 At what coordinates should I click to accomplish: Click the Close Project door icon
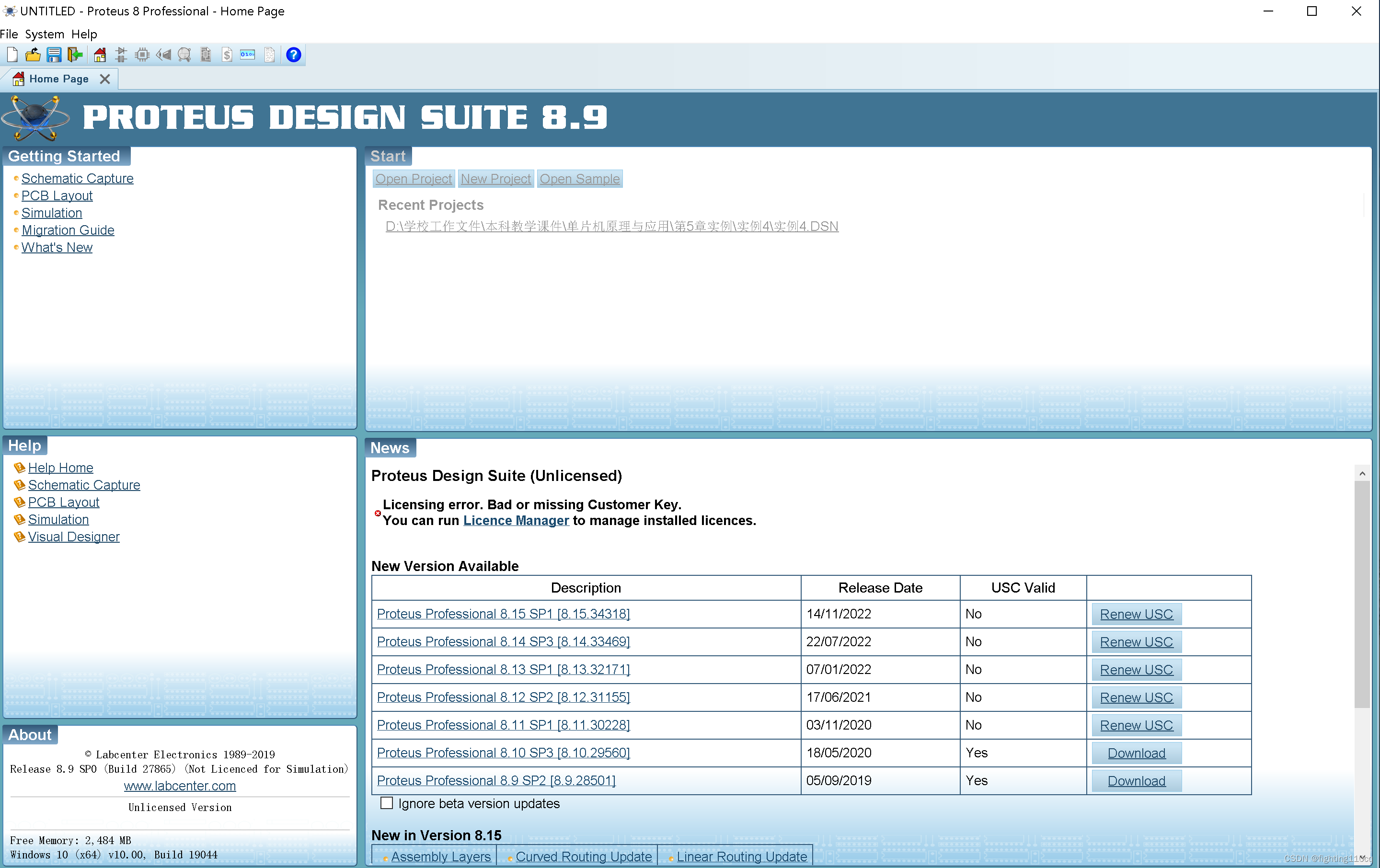[x=75, y=55]
